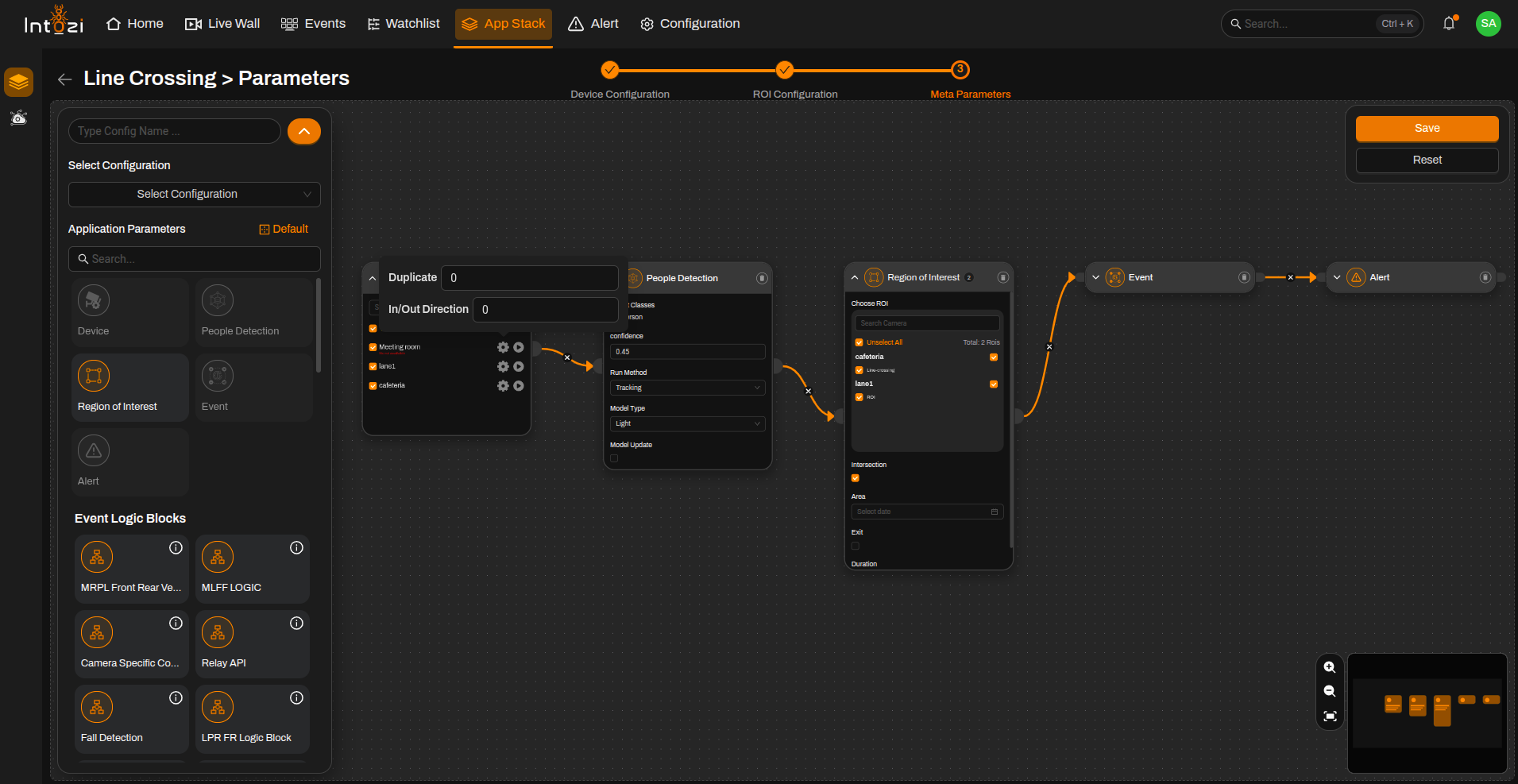Screen dimensions: 1518x784
Task: Open settings gear for Meeting room
Action: pyautogui.click(x=503, y=347)
